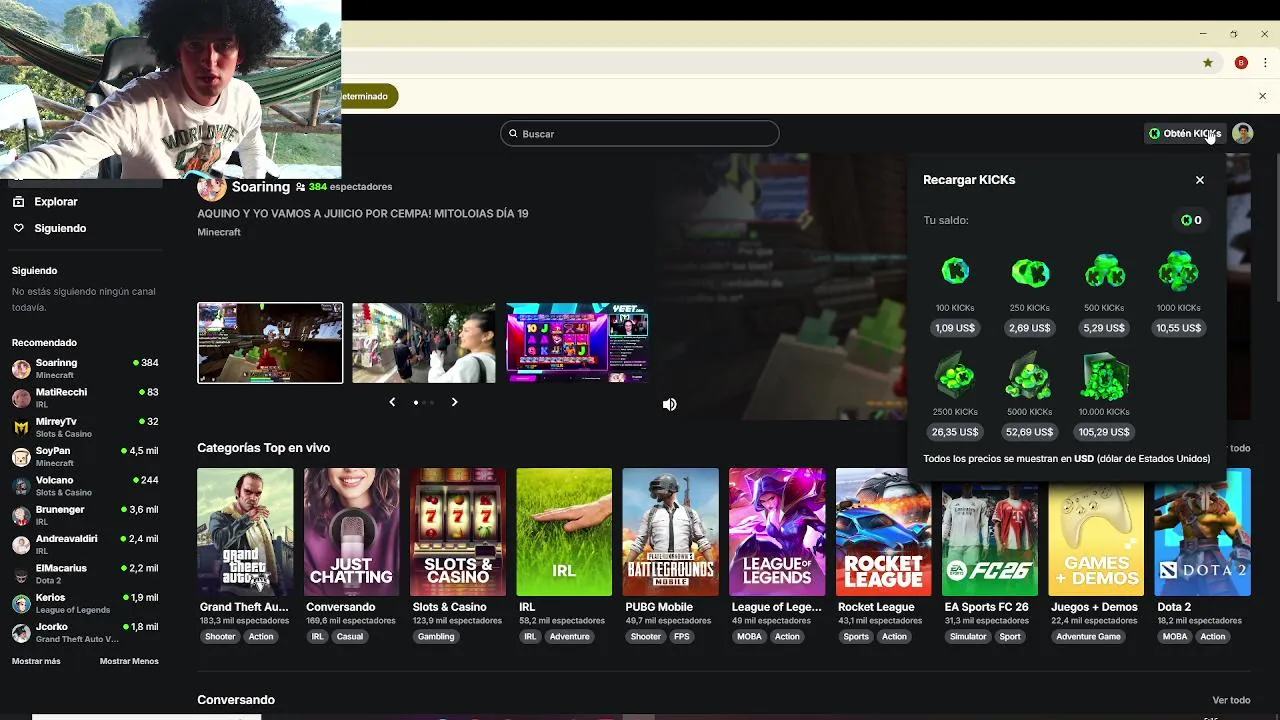This screenshot has height=720, width=1280.
Task: Click Minecraft category under stream title
Action: [219, 232]
